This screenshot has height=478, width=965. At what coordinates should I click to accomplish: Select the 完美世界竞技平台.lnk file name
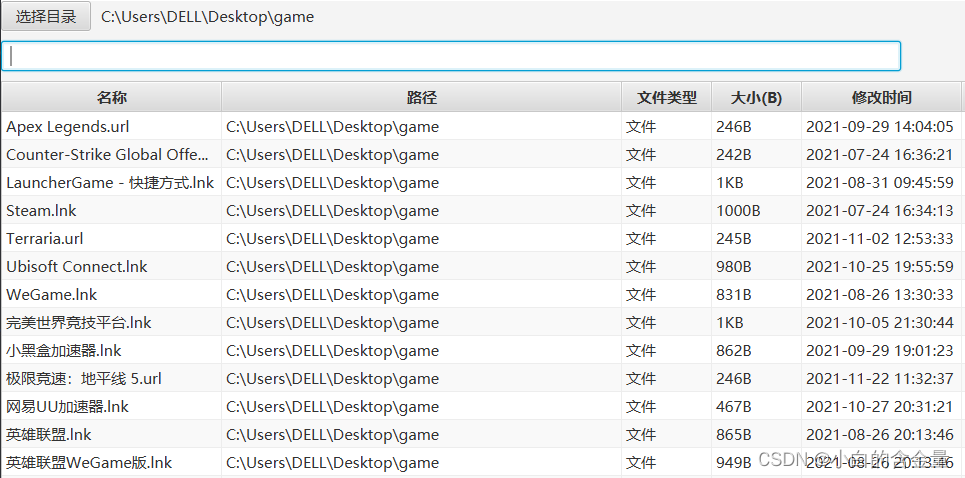click(79, 322)
